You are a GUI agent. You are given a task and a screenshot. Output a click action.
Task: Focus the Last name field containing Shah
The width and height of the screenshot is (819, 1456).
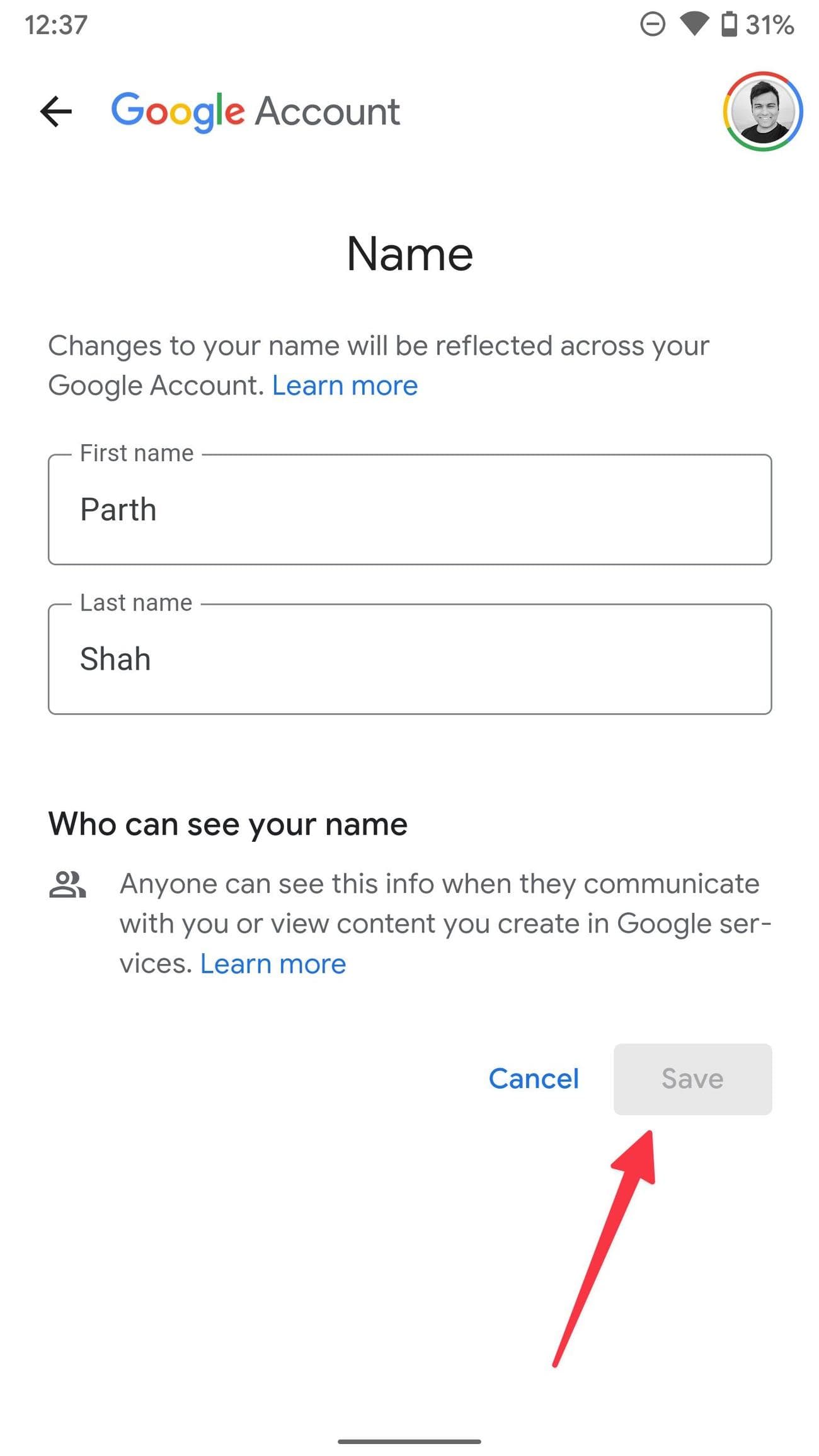click(x=409, y=659)
